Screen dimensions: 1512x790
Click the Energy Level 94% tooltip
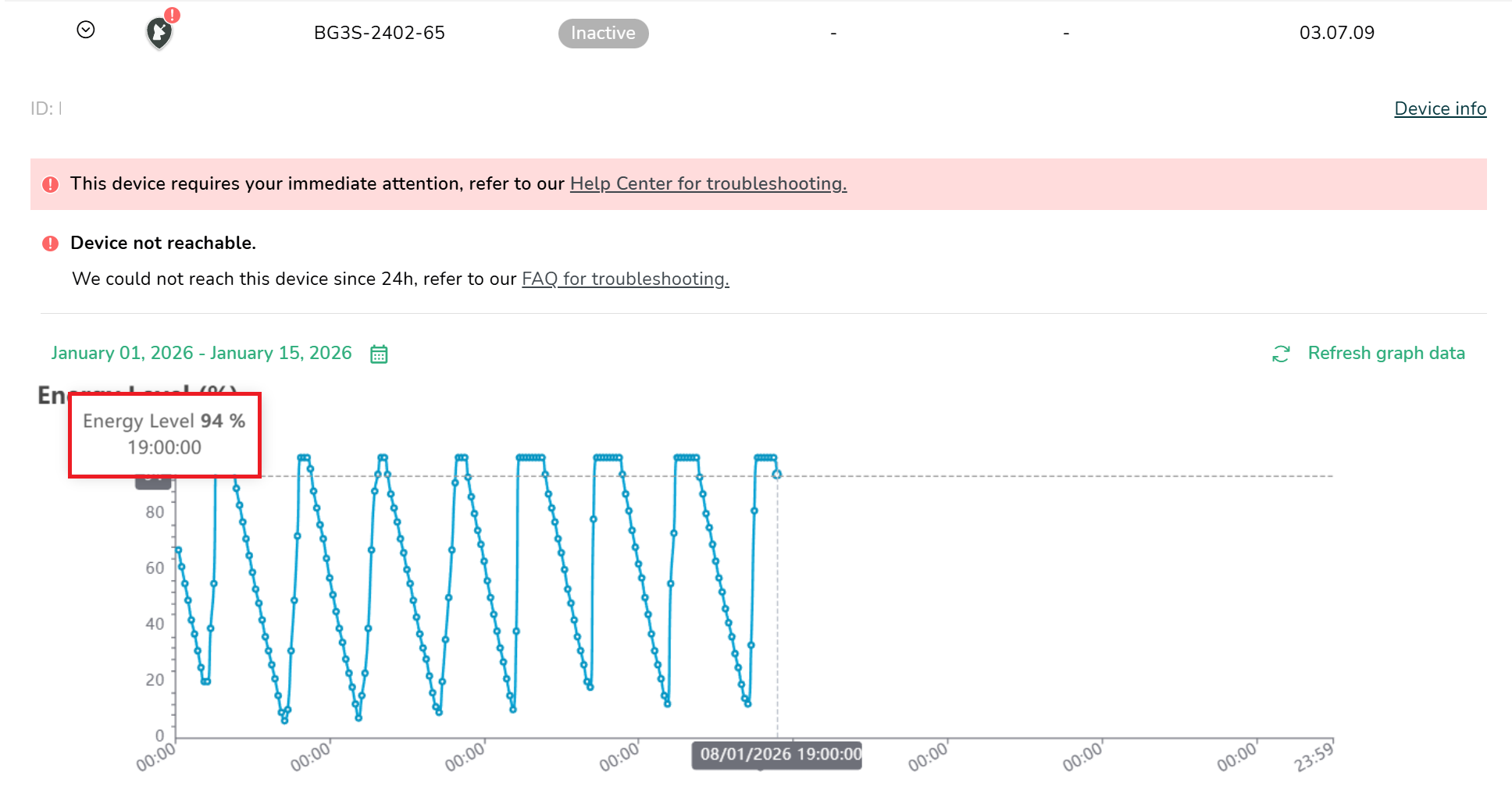coord(165,435)
